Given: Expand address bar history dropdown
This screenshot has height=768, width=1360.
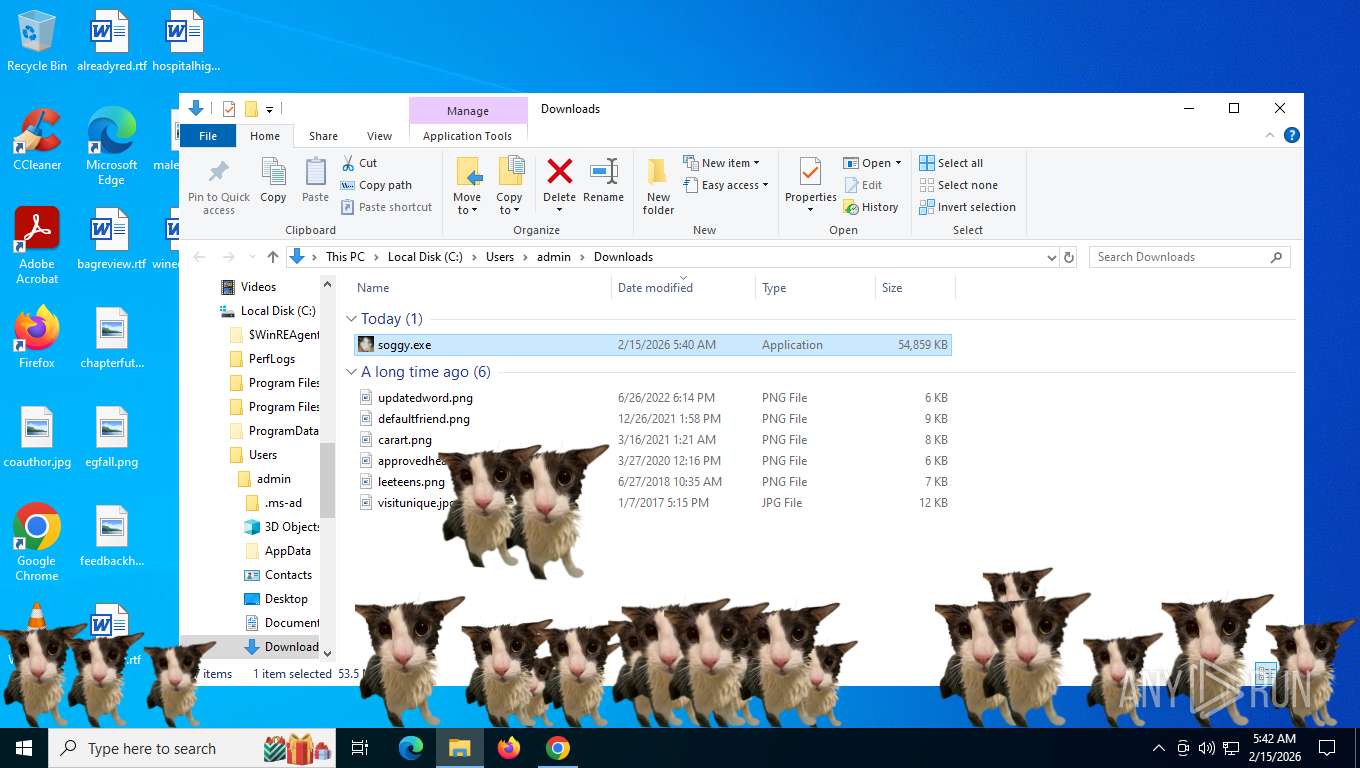Looking at the screenshot, I should click(x=1051, y=257).
